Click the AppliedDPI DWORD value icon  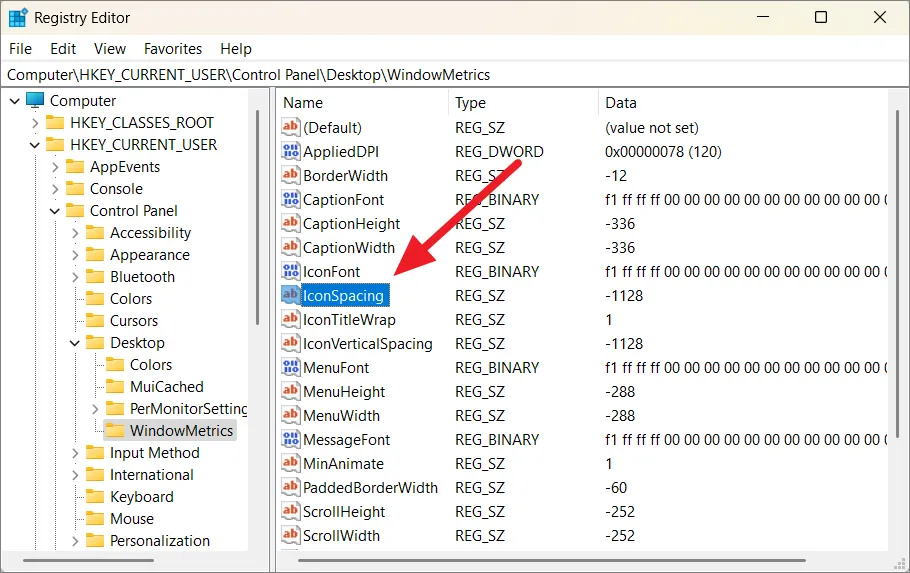click(291, 152)
